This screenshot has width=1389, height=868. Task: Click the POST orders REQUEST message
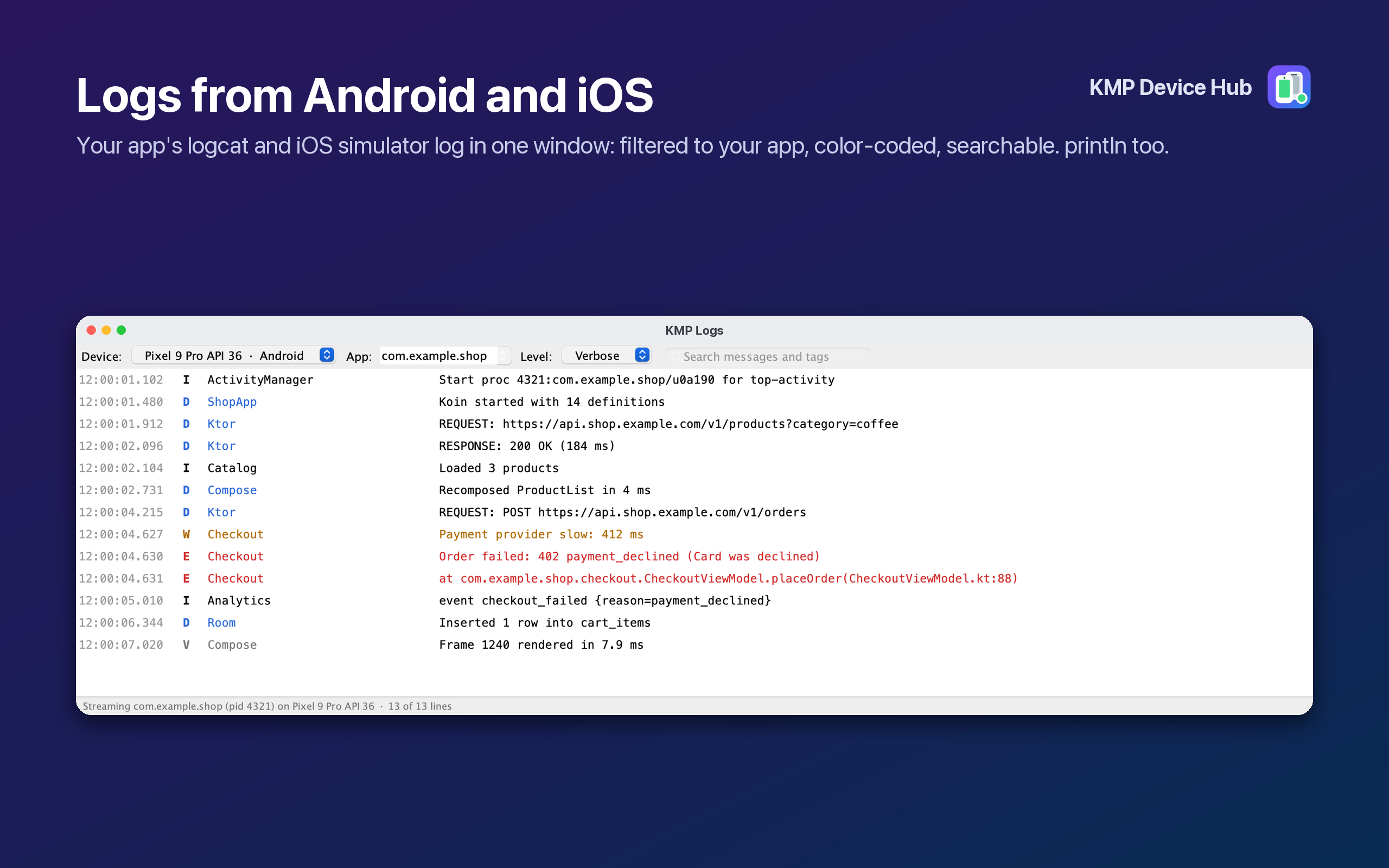pos(623,512)
